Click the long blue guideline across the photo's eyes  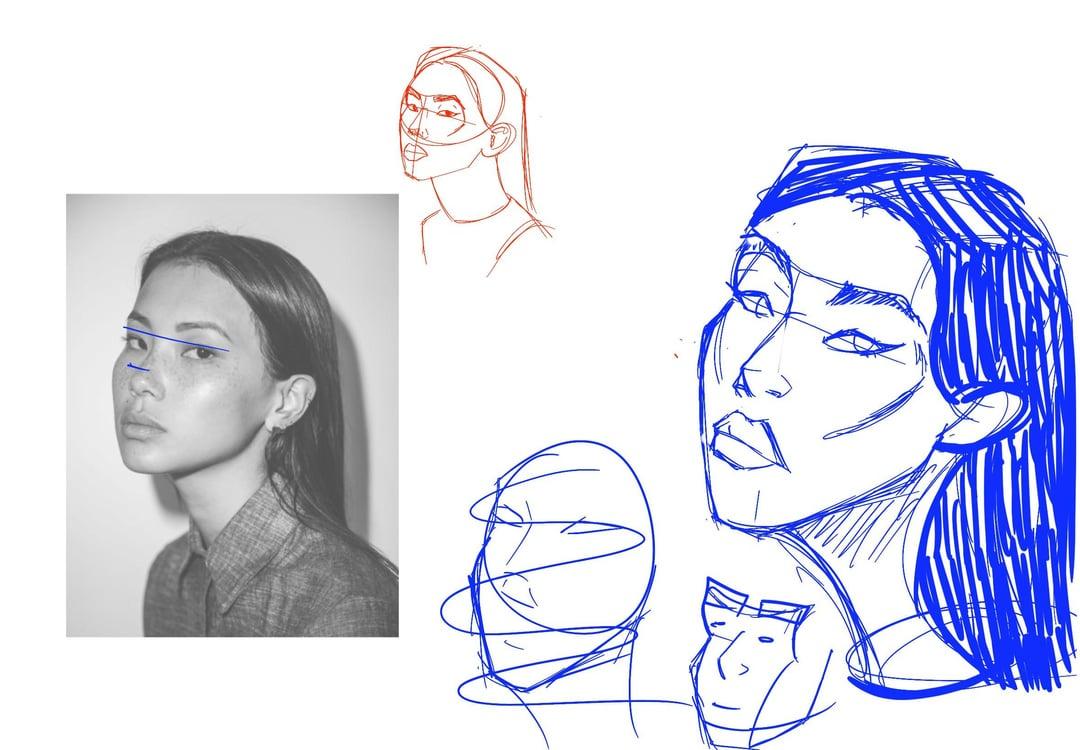tap(176, 339)
